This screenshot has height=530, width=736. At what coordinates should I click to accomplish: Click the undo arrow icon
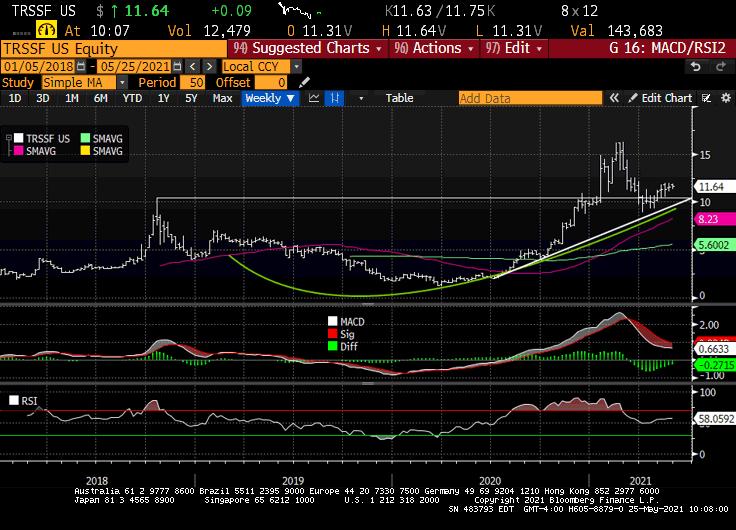[696, 67]
